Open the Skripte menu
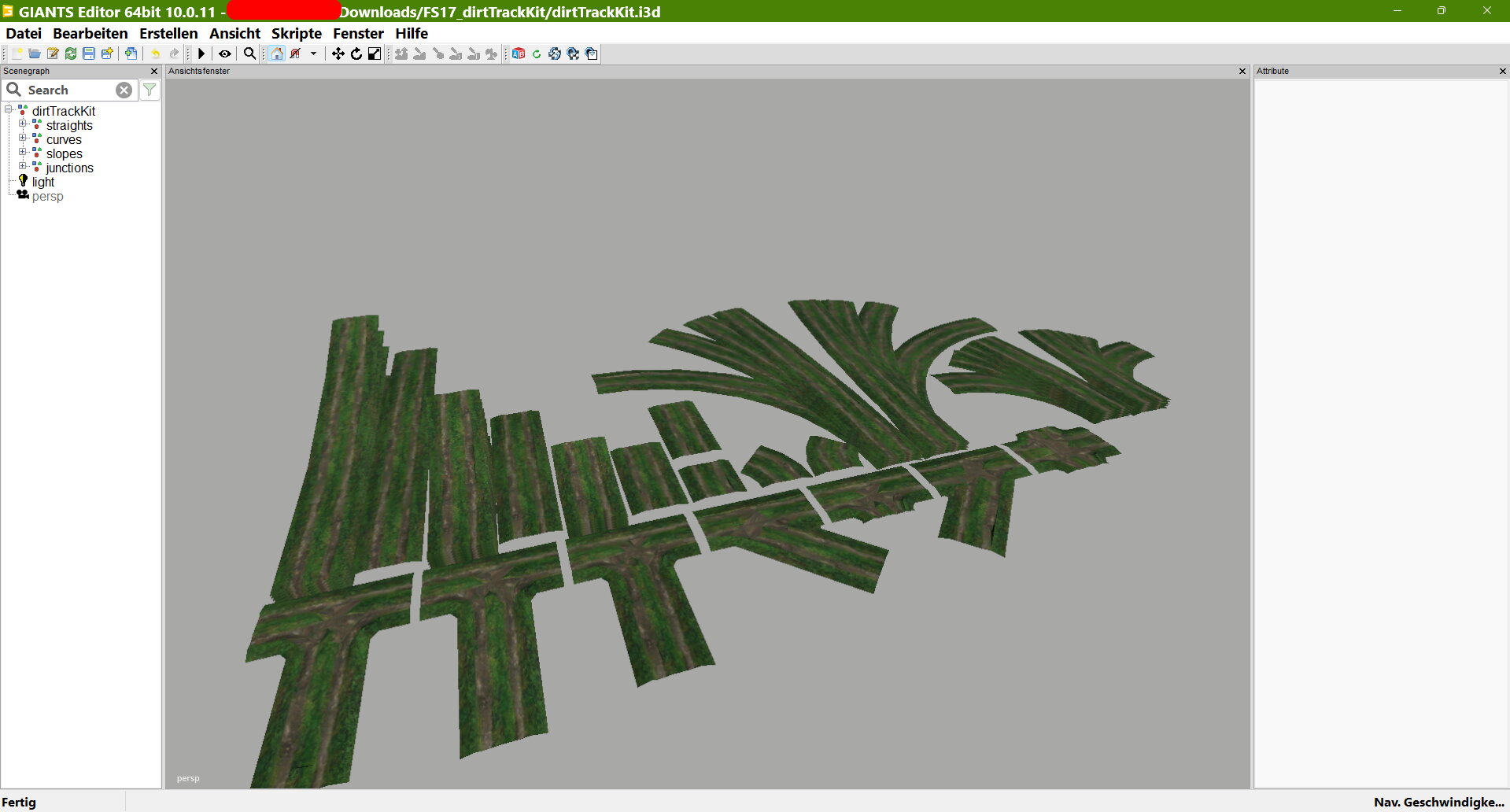 [x=296, y=33]
